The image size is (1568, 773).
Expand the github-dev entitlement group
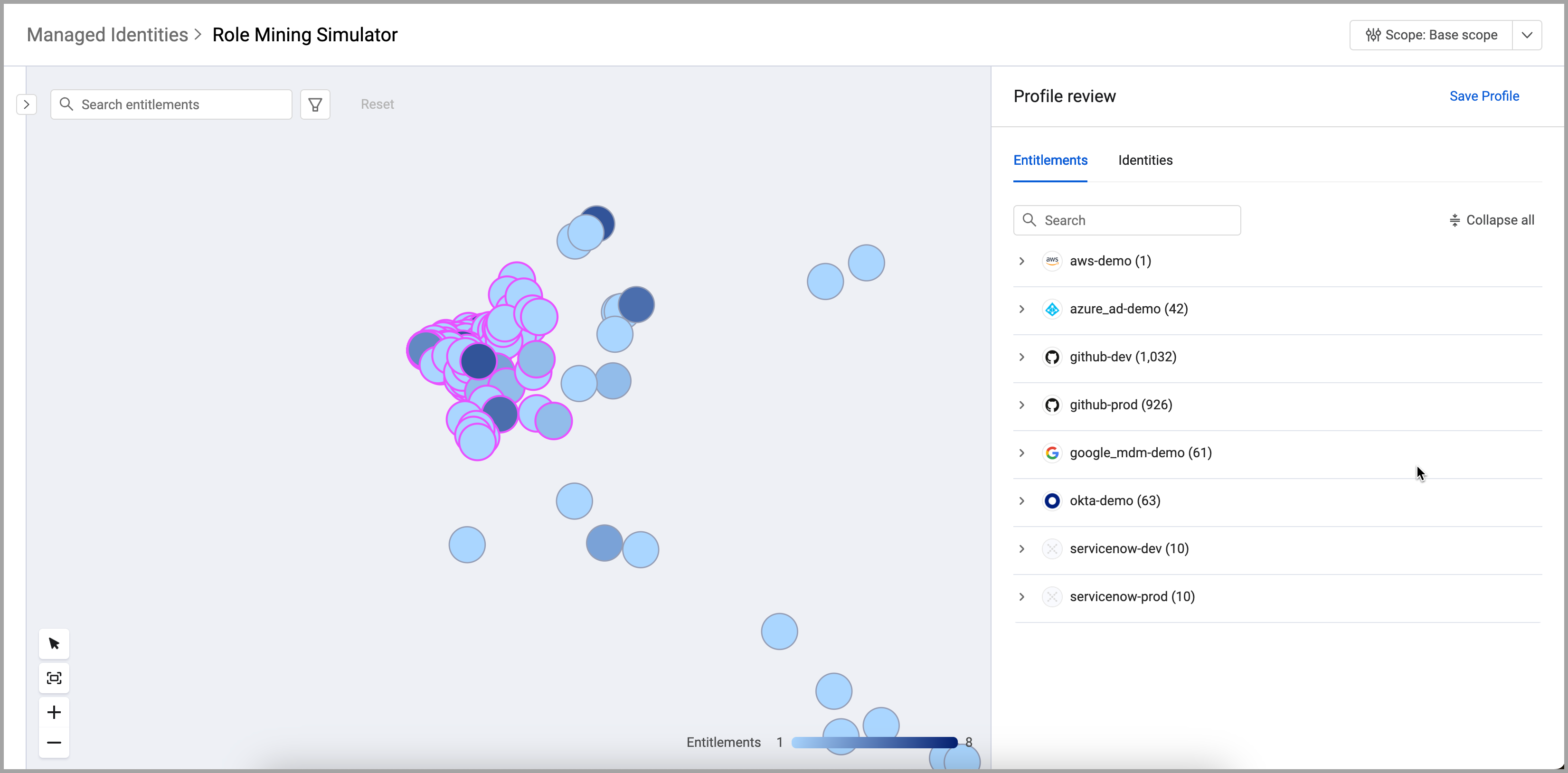point(1022,357)
